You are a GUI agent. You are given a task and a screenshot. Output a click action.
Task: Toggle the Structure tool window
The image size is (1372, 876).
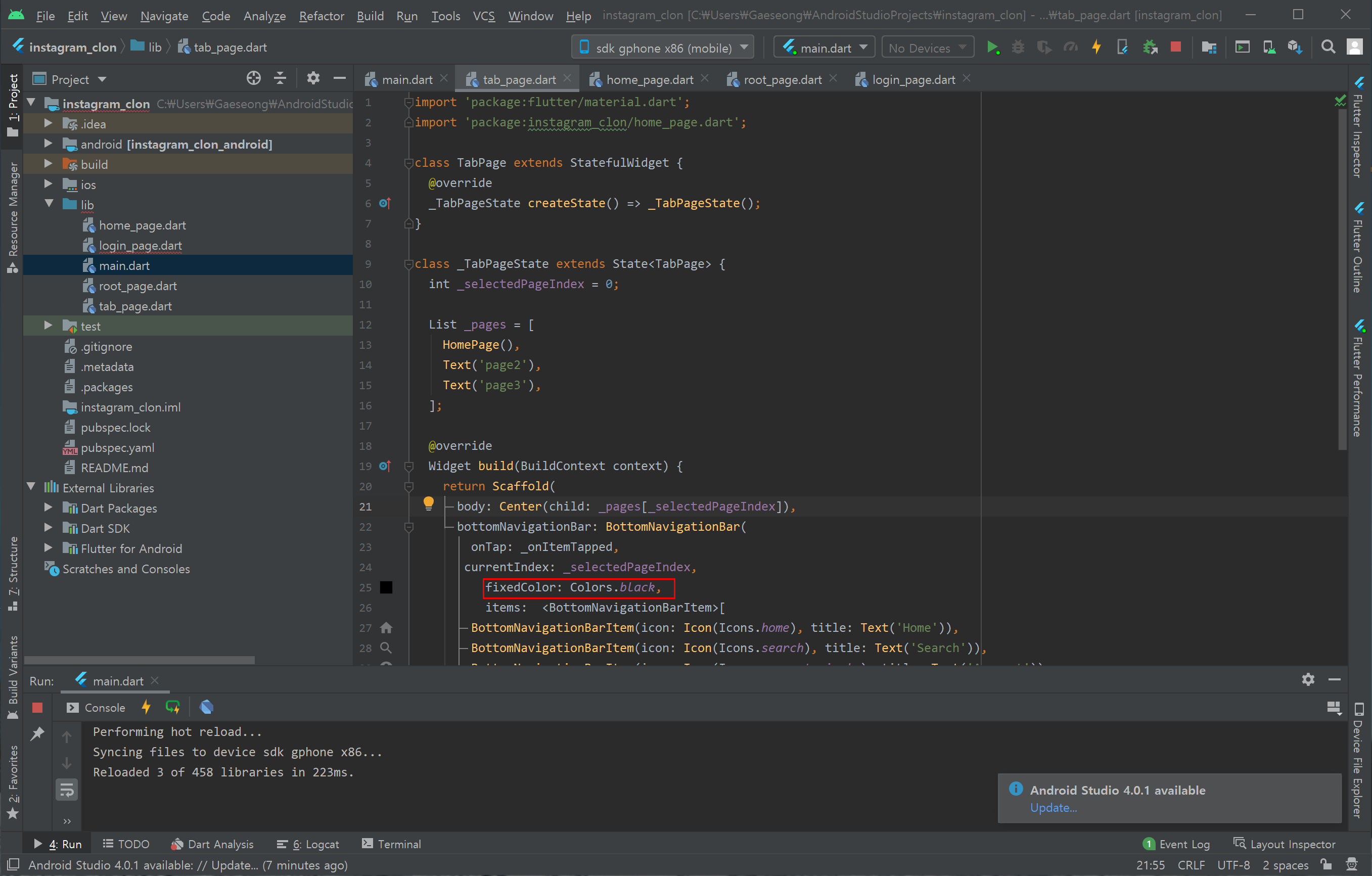(13, 574)
